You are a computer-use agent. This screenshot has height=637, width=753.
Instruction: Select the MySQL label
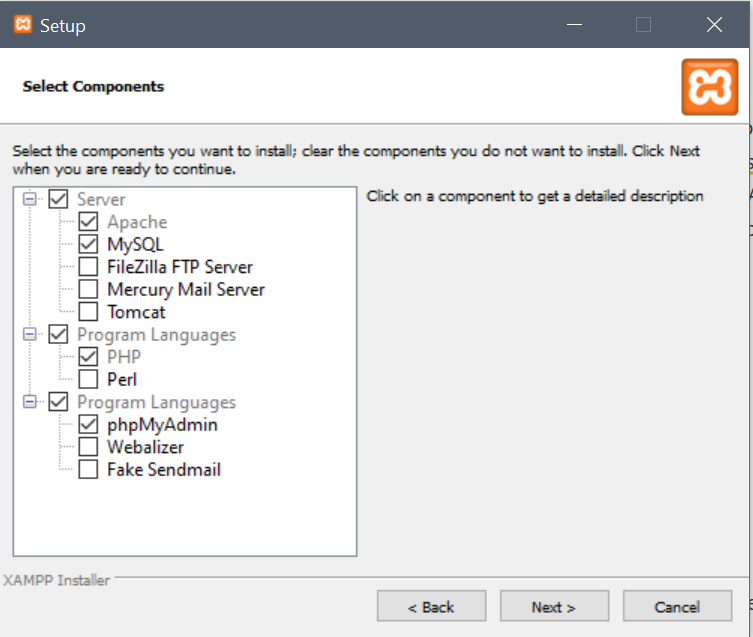pos(135,245)
